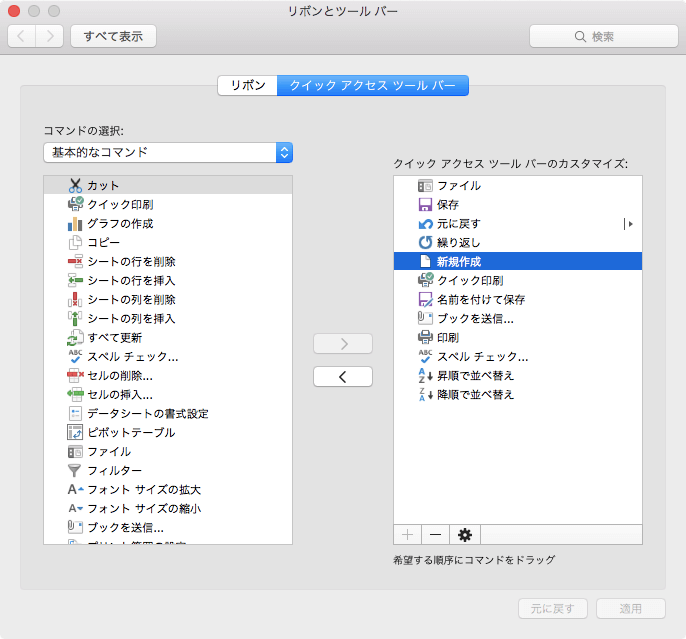Click the 元に戻す button at the bottom
The image size is (686, 639).
pyautogui.click(x=553, y=608)
